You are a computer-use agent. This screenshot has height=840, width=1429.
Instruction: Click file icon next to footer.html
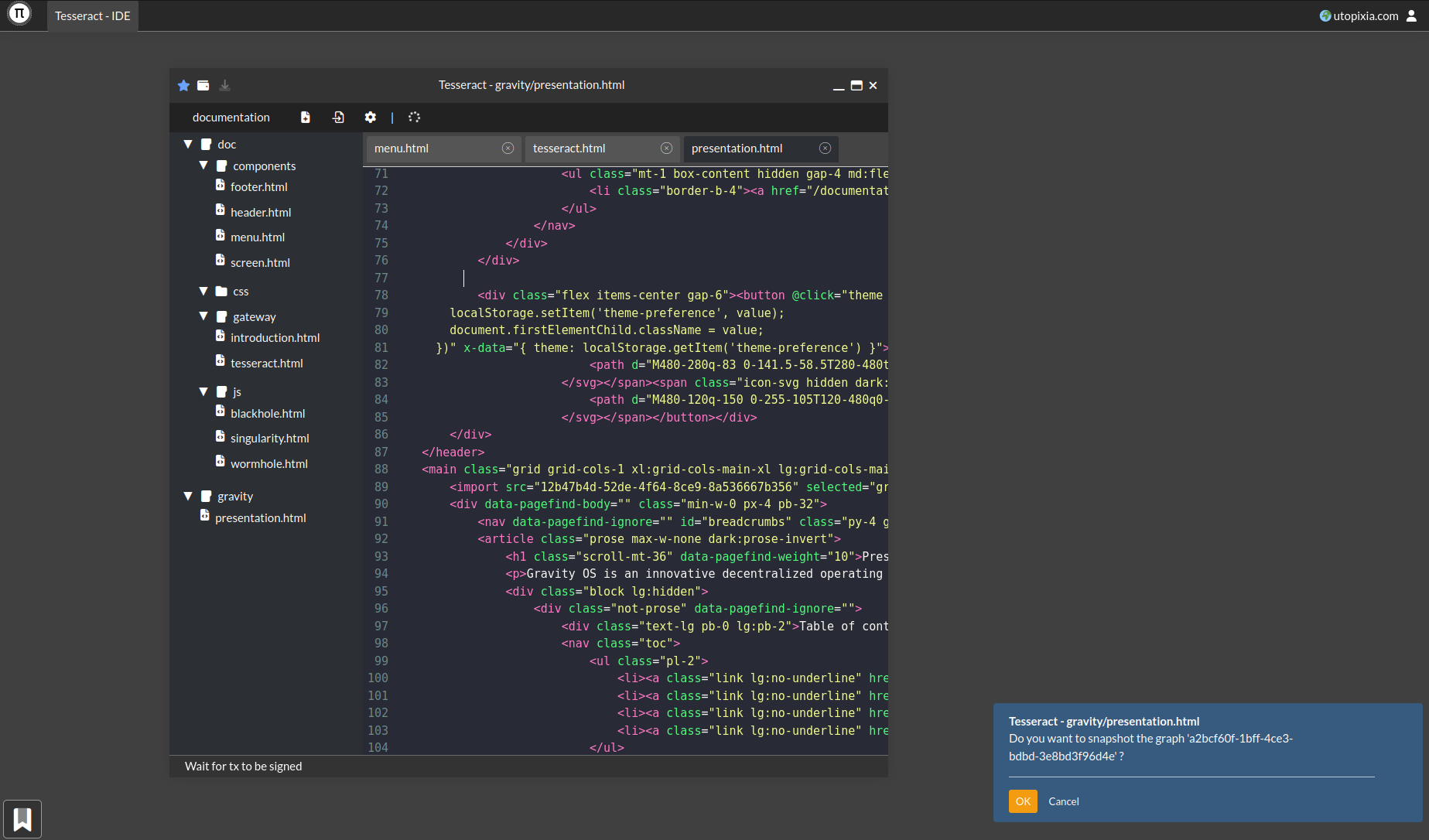pos(220,185)
